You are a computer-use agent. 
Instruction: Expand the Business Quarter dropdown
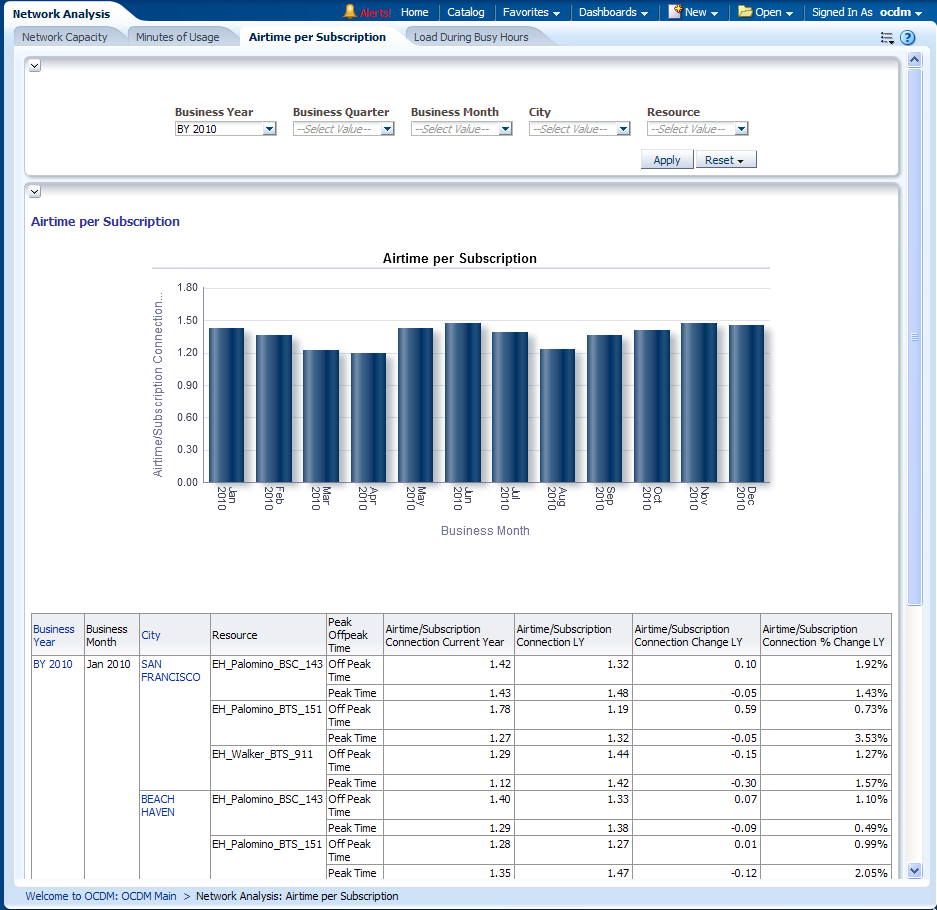[387, 129]
